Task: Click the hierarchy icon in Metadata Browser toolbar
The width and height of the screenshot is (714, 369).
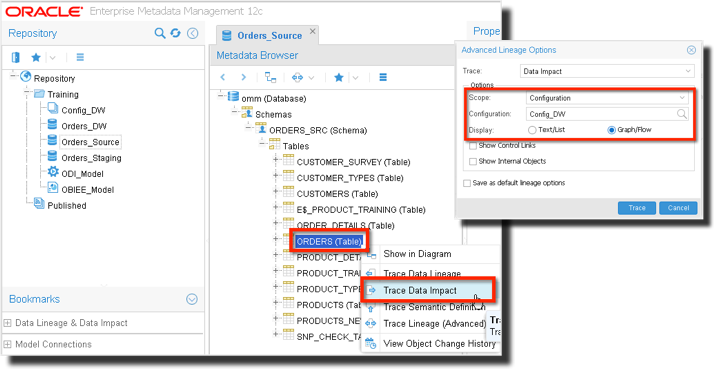Action: pyautogui.click(x=270, y=77)
